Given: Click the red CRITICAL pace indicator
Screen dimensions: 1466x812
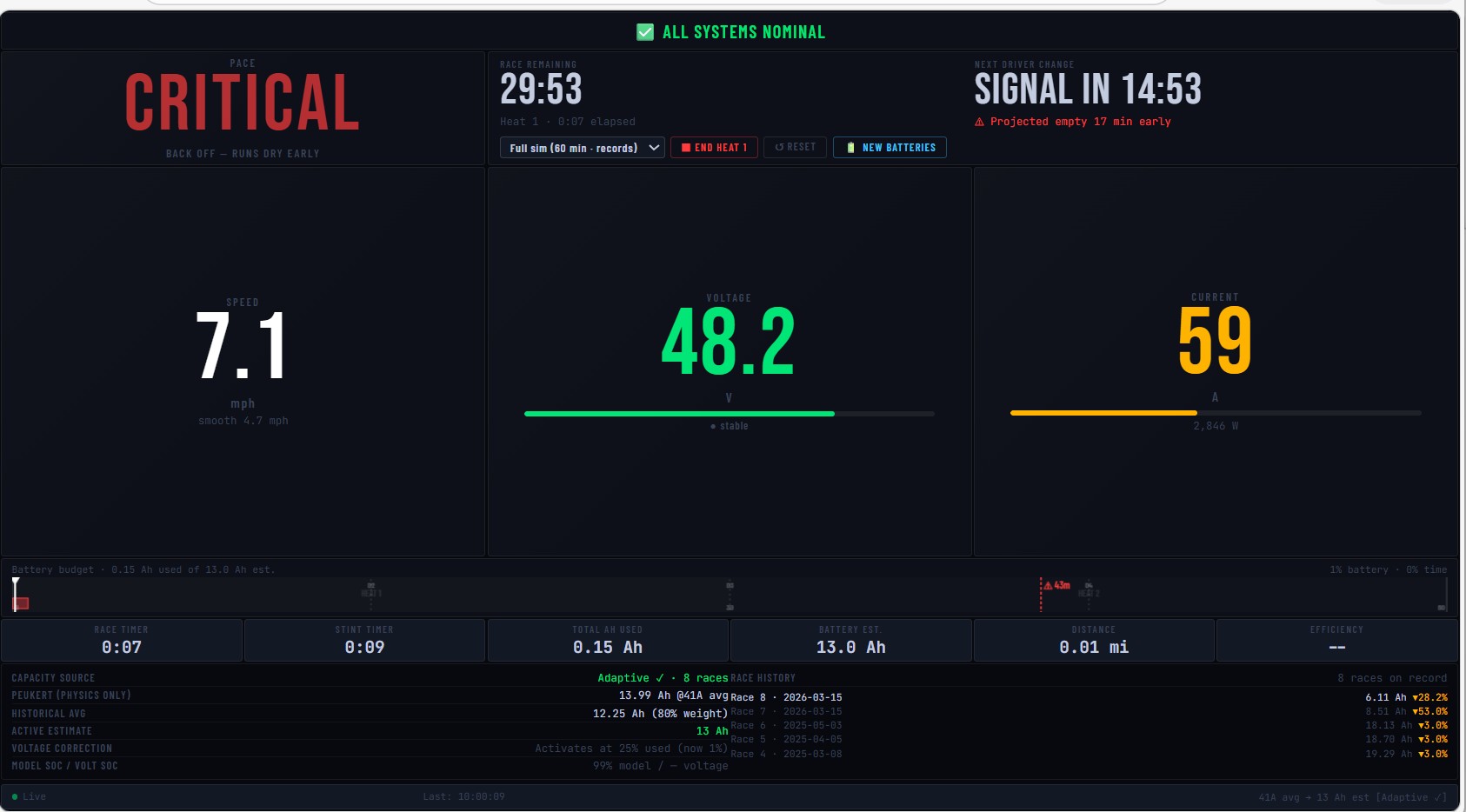Looking at the screenshot, I should point(243,103).
